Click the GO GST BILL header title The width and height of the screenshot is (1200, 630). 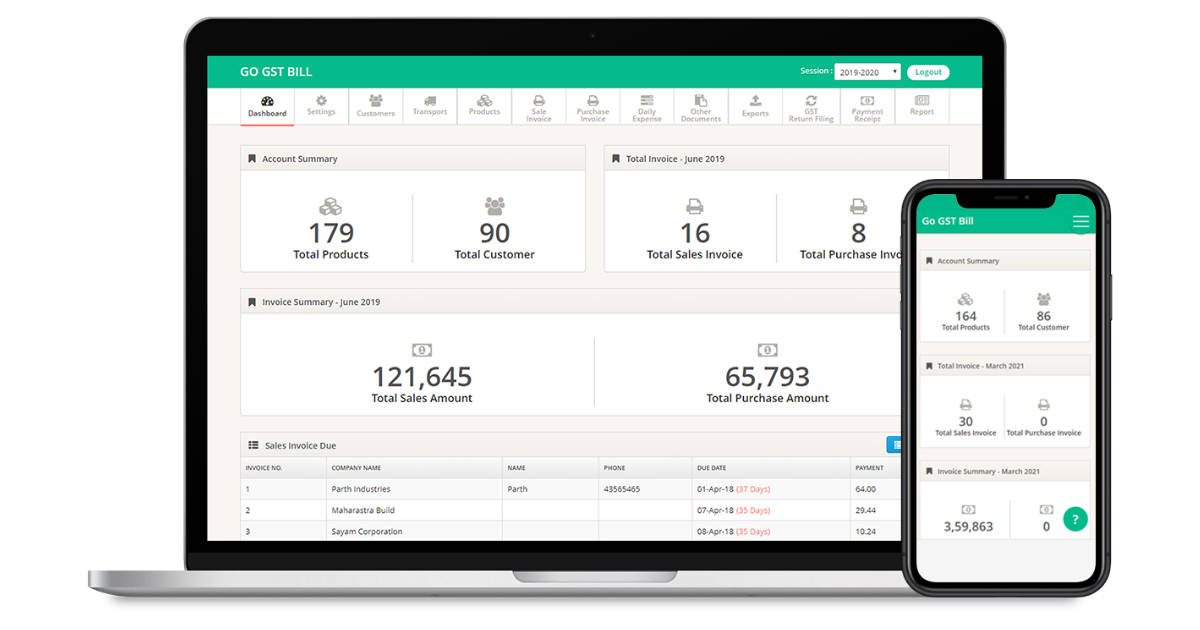275,71
